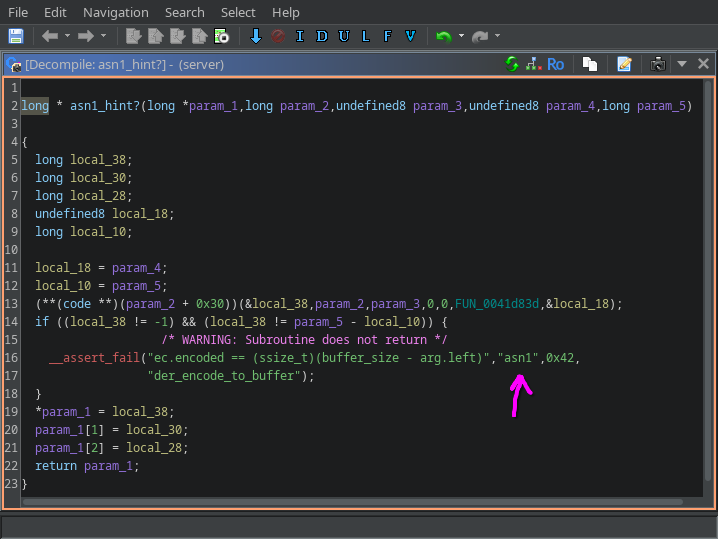Expand the back navigation history dropdown
This screenshot has width=718, height=539.
pos(67,36)
